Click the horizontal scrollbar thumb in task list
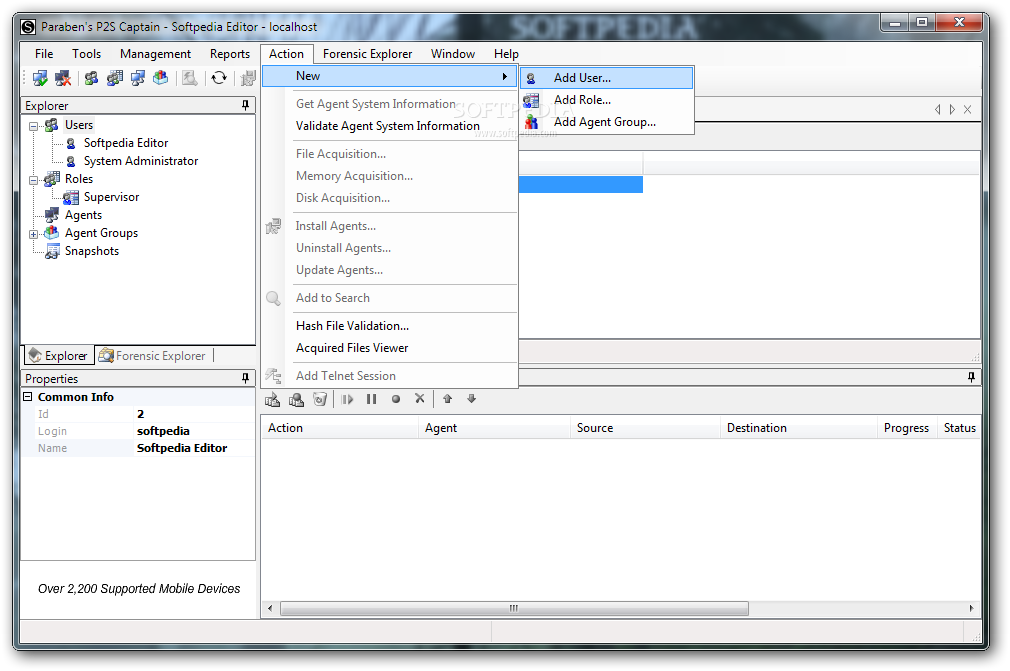 [514, 609]
